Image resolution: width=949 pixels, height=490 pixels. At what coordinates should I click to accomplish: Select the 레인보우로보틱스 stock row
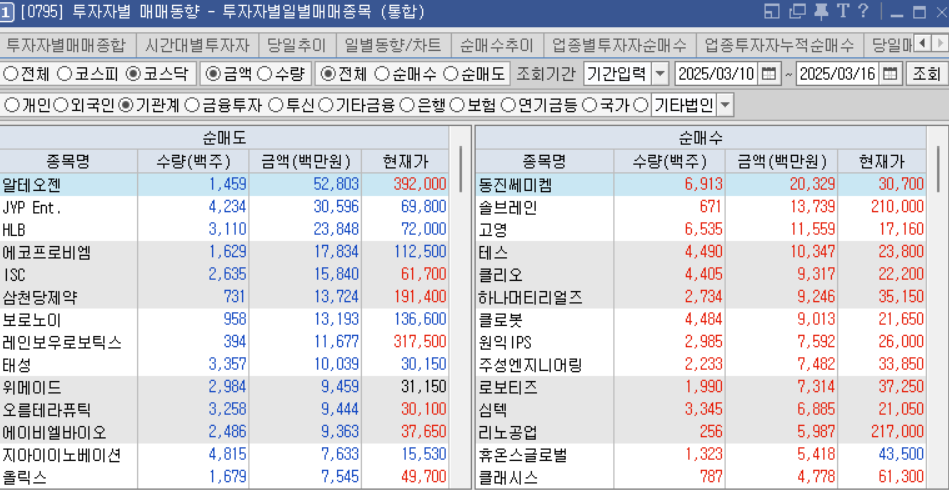pos(224,342)
